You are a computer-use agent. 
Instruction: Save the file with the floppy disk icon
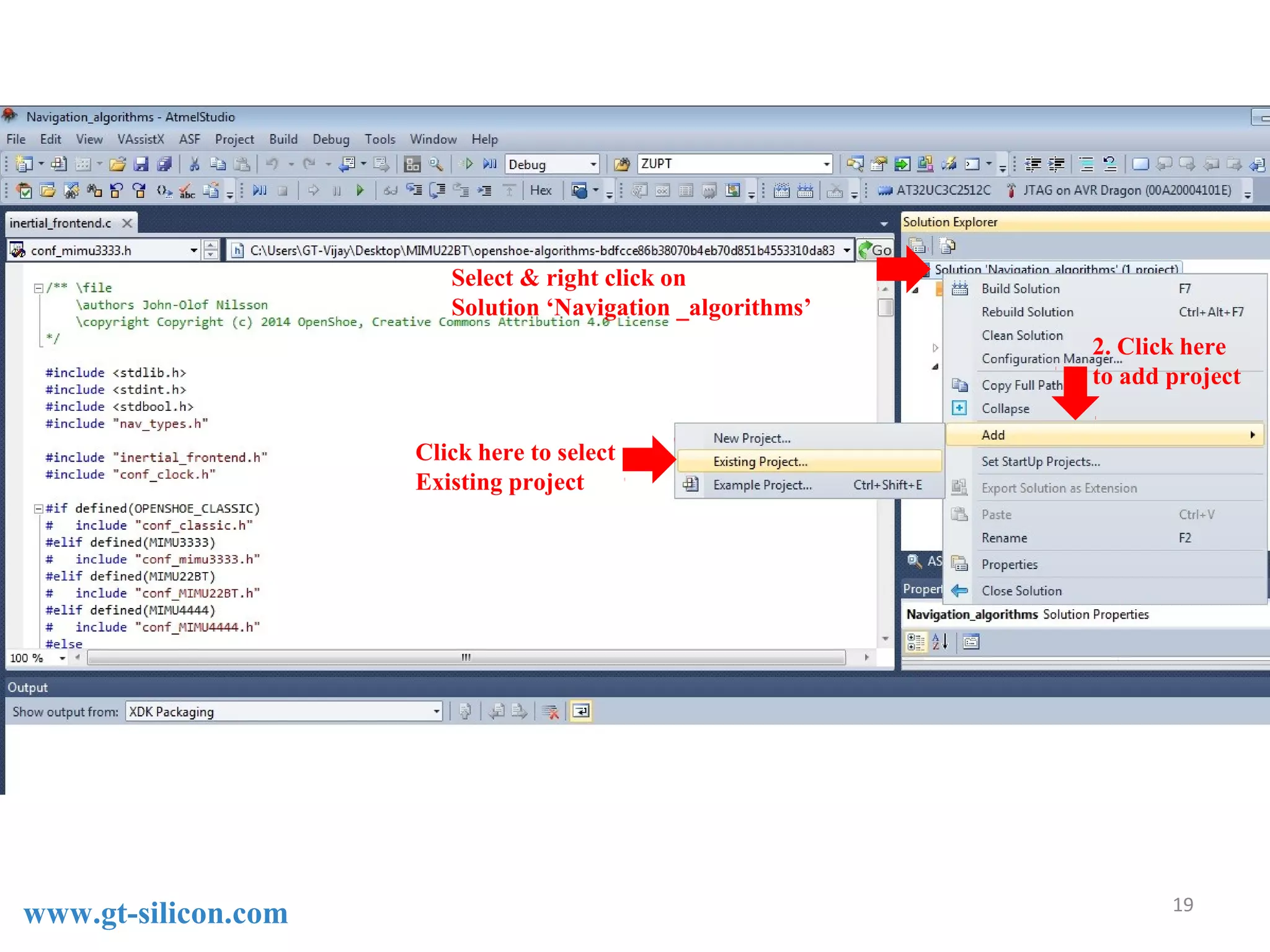pos(141,164)
